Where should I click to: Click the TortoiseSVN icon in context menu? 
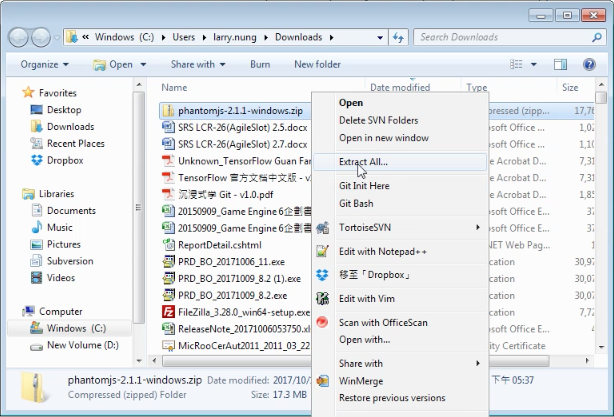point(323,227)
